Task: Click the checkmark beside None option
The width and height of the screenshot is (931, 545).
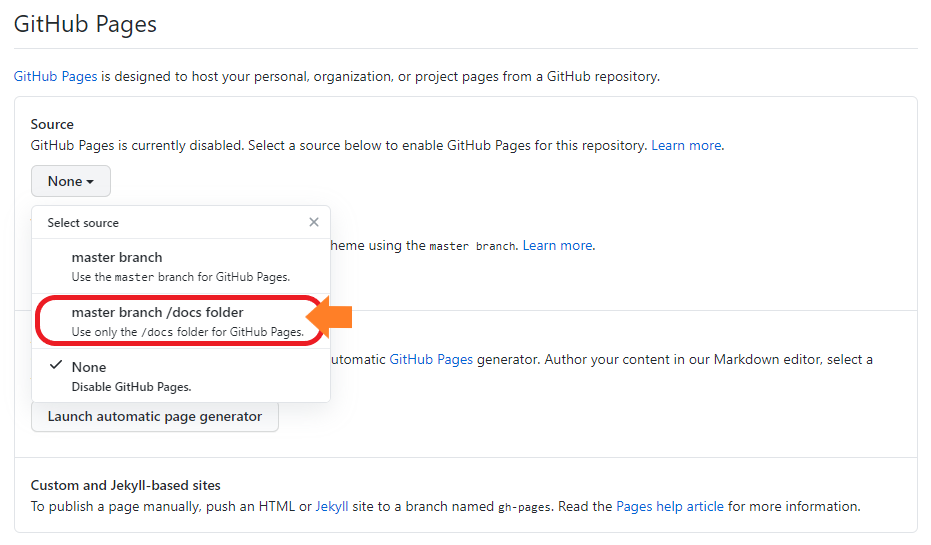Action: [x=56, y=365]
